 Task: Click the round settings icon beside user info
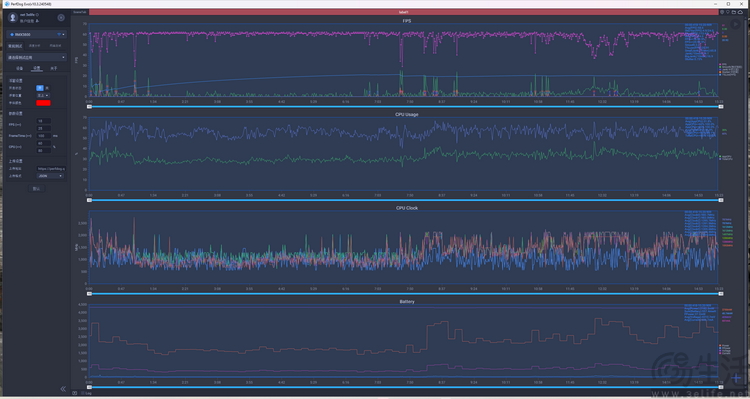pos(61,18)
